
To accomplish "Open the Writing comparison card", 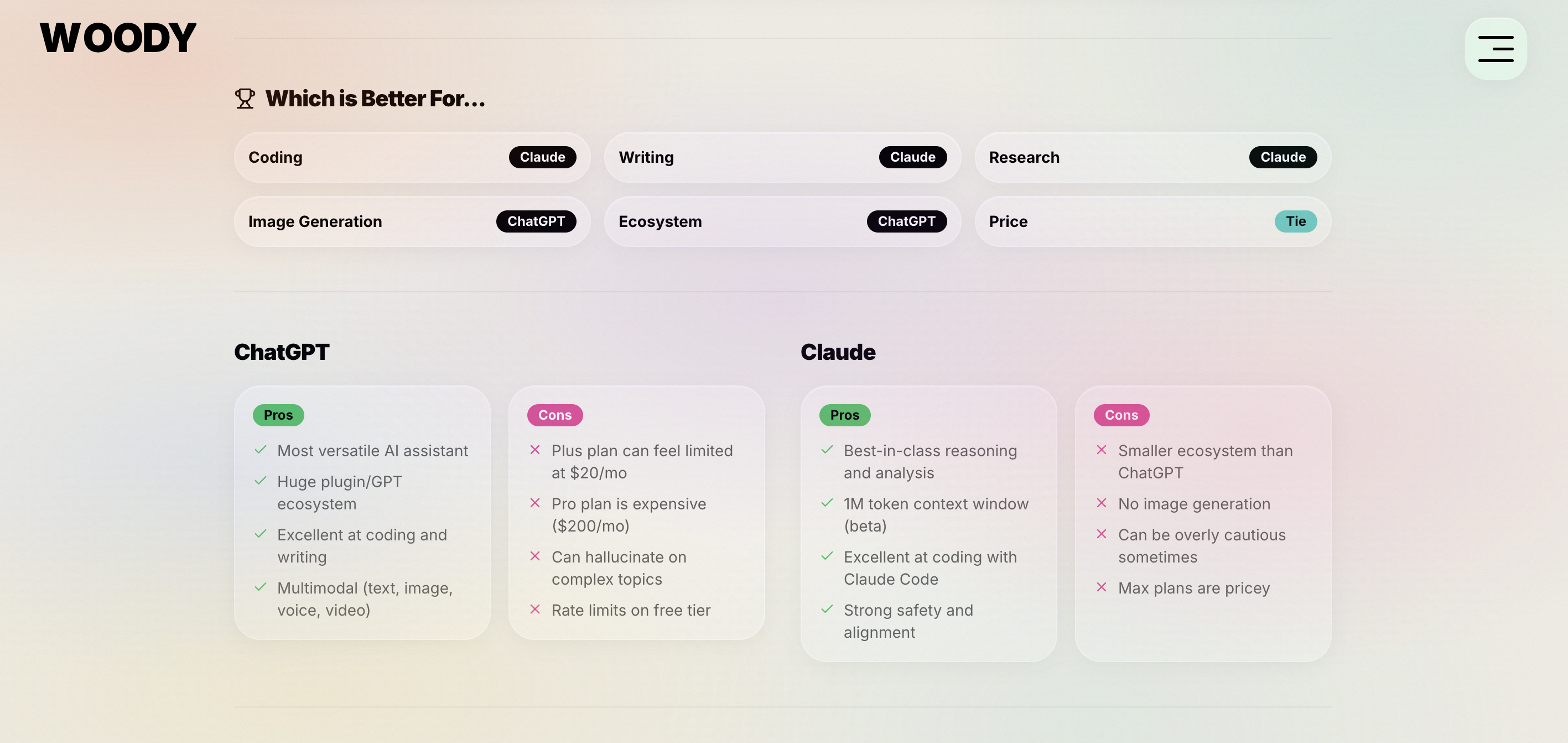I will pos(782,157).
